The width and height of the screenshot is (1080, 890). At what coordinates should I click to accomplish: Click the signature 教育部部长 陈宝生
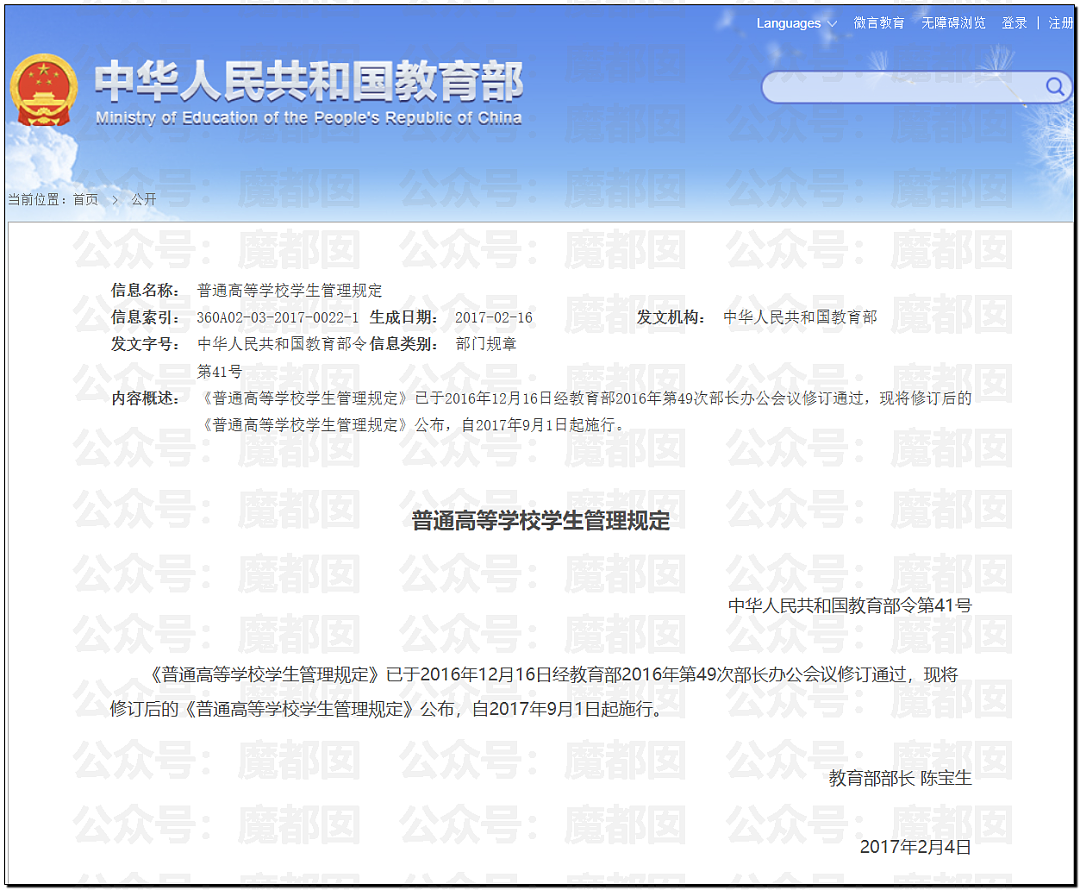(x=900, y=778)
